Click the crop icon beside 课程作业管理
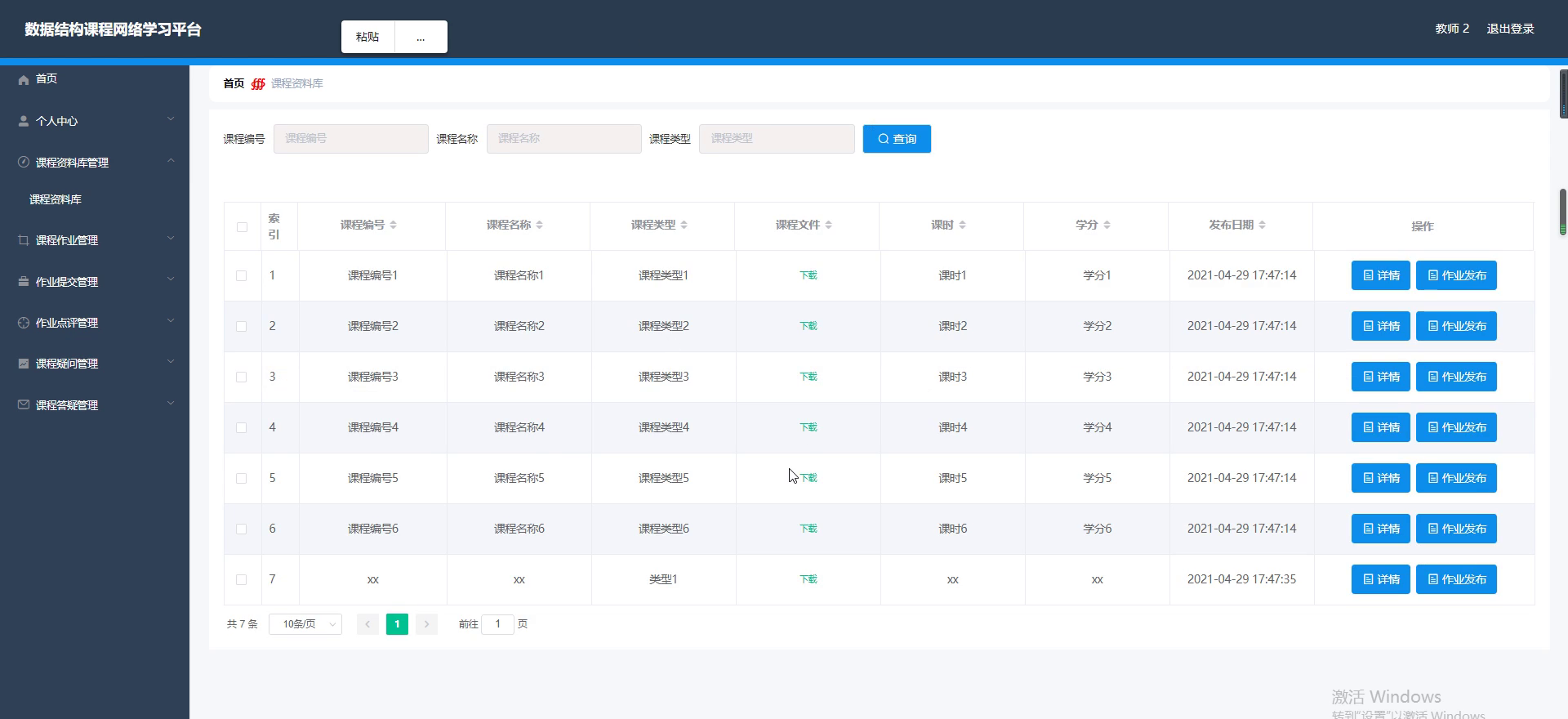 pyautogui.click(x=24, y=240)
